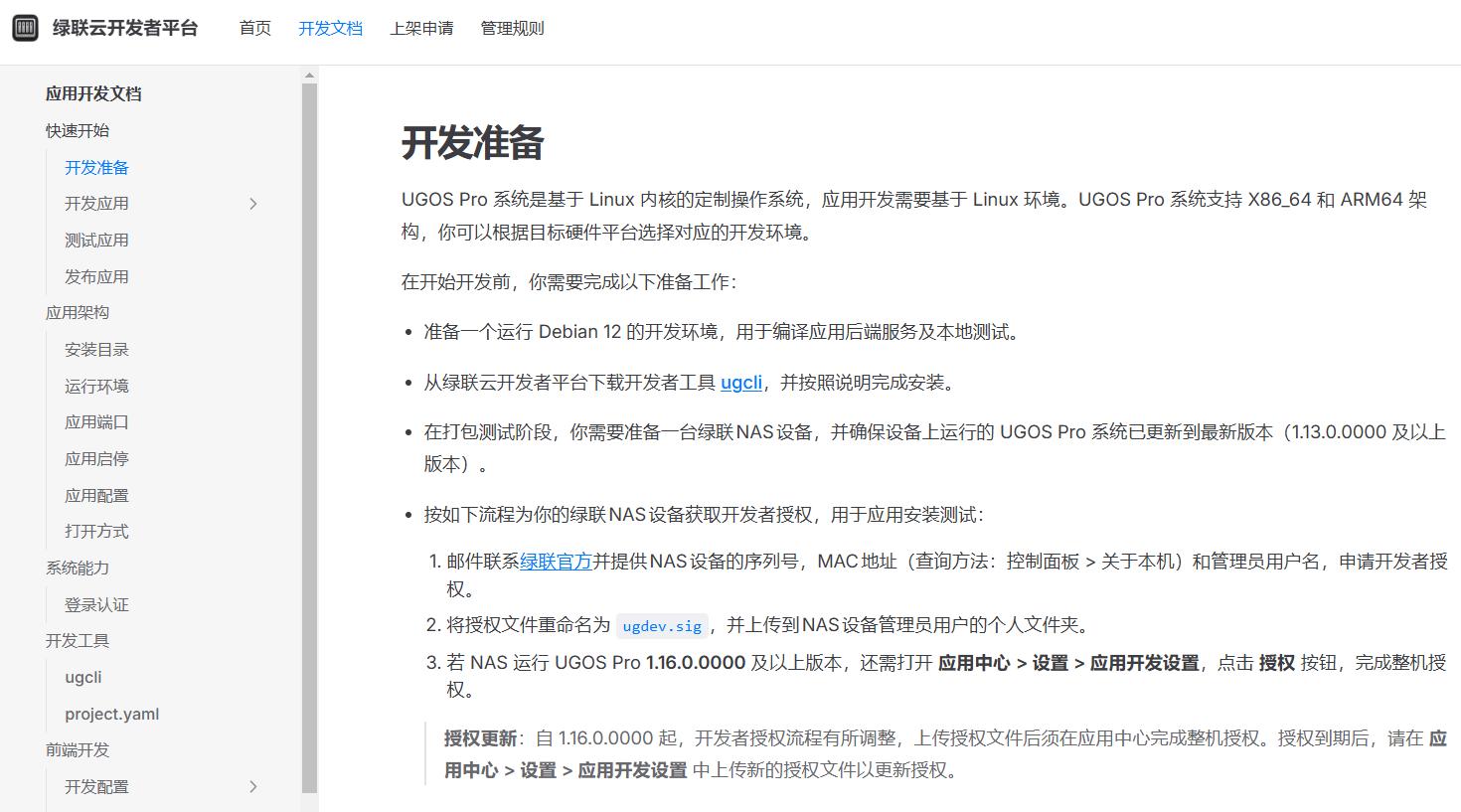This screenshot has height=812, width=1461.
Task: Click the 前端开发 section heading
Action: click(x=78, y=749)
